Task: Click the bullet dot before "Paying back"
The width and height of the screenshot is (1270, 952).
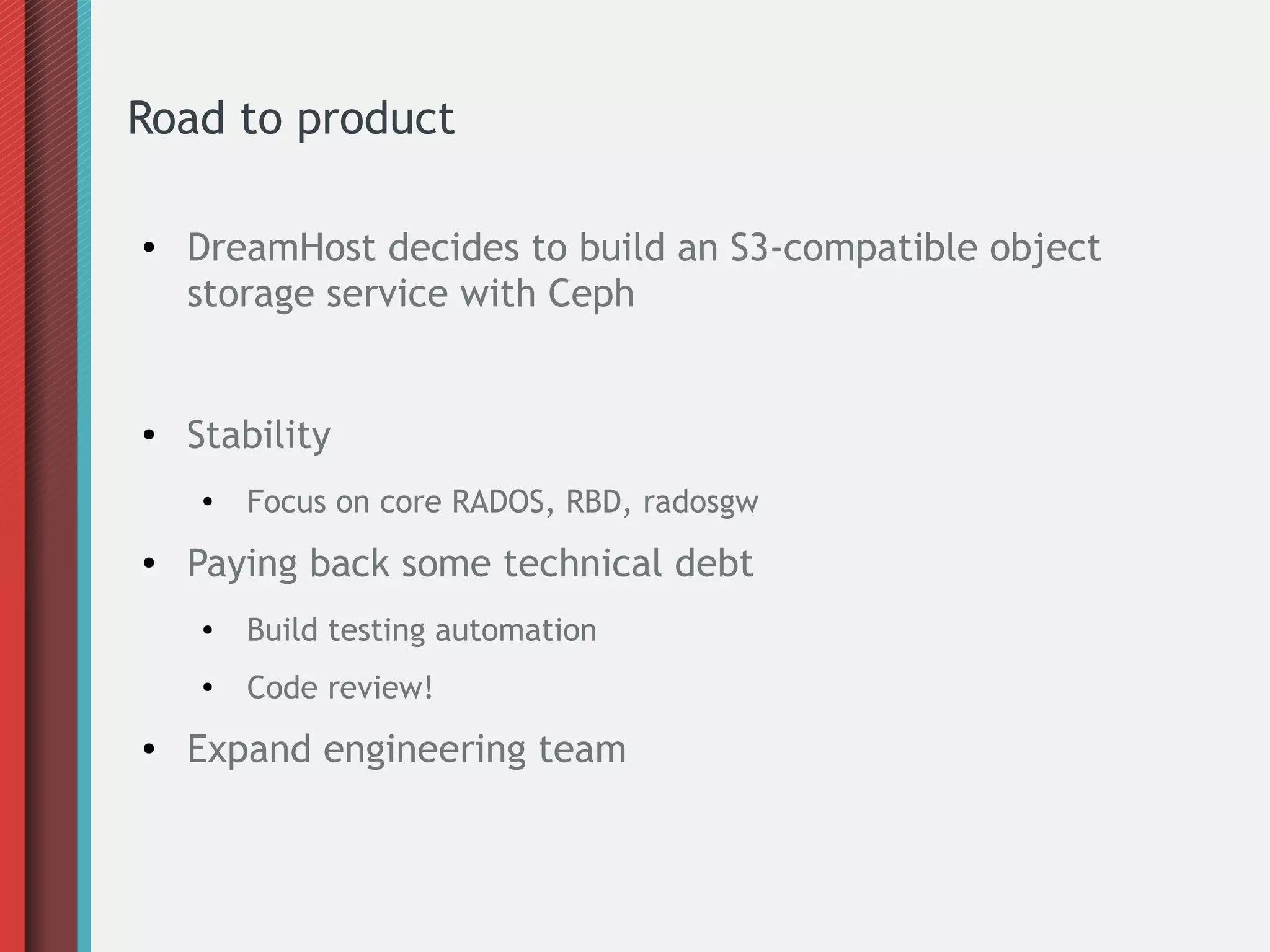Action: (x=149, y=564)
